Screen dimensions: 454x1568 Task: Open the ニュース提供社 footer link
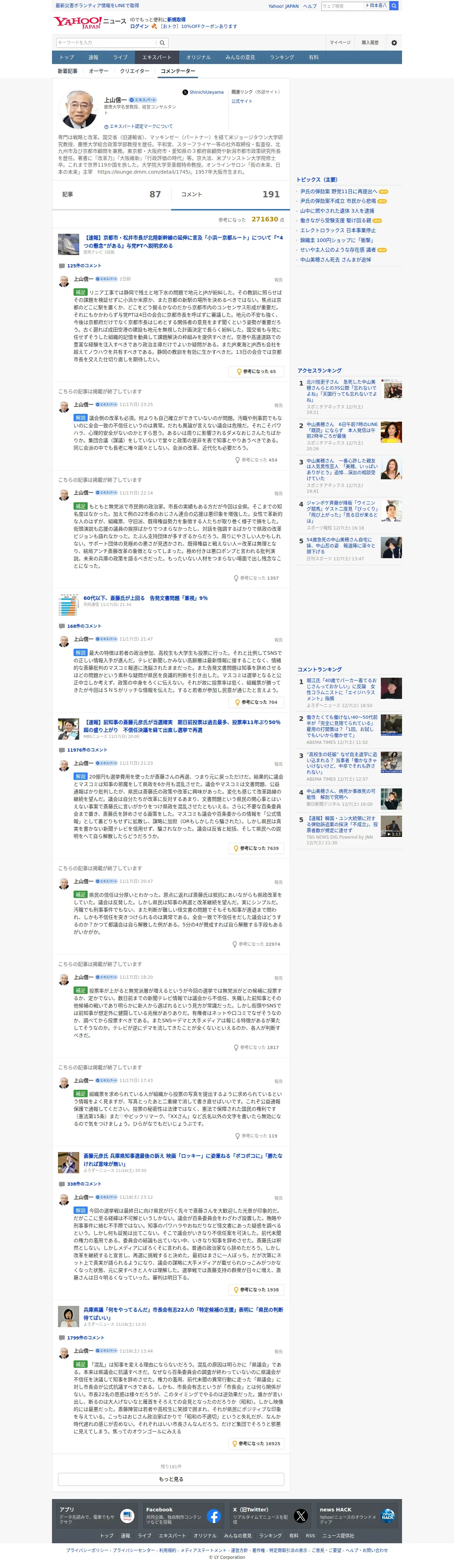tap(338, 1536)
